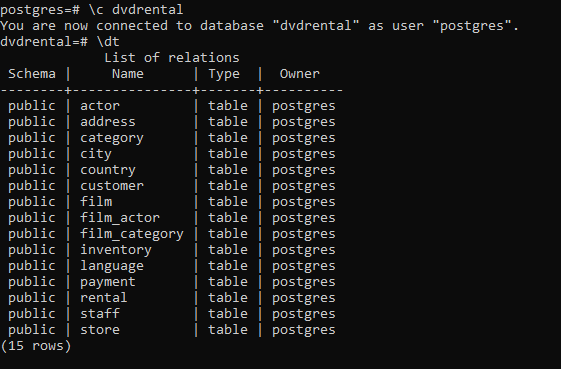Viewport: 561px width, 369px height.
Task: Click the 'actor' table name
Action: pos(100,106)
